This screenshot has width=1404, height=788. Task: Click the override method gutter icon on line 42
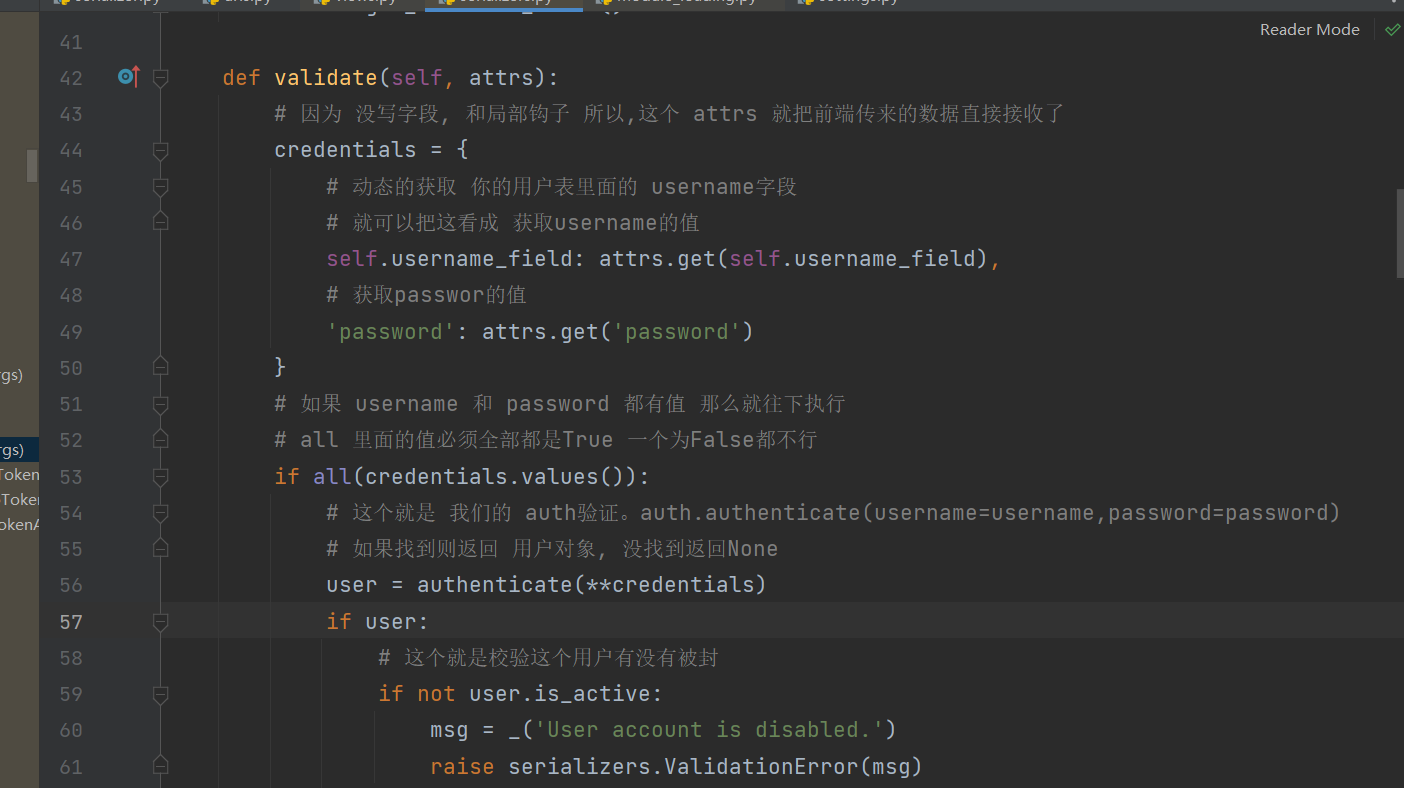pyautogui.click(x=128, y=76)
